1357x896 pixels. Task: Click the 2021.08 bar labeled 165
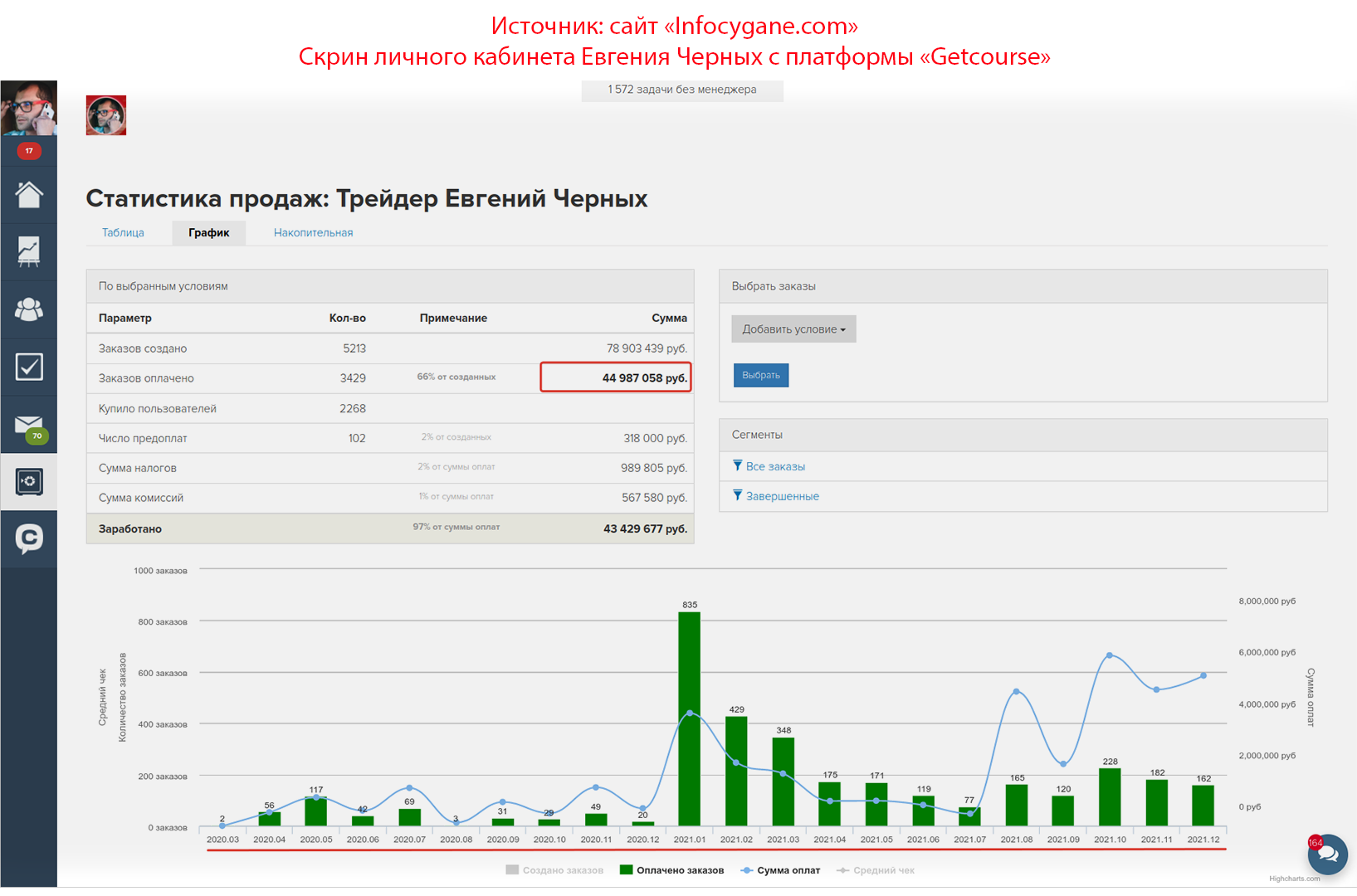coord(1017,805)
